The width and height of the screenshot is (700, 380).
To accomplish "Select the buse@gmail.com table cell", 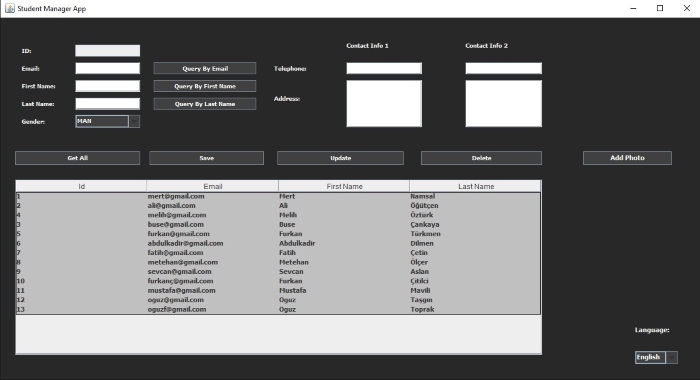I will click(212, 225).
